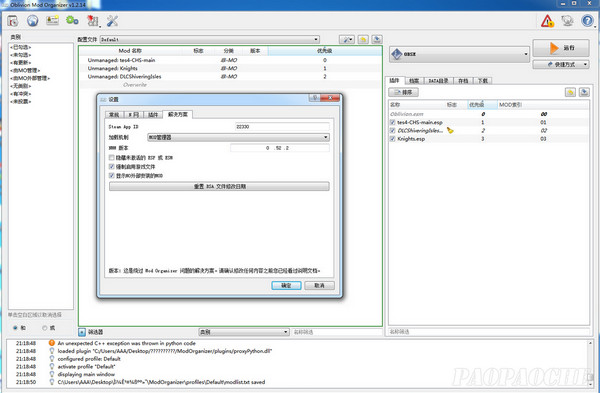Viewport: 600px width, 393px height.
Task: Select the first tab of right panel
Action: pos(395,80)
